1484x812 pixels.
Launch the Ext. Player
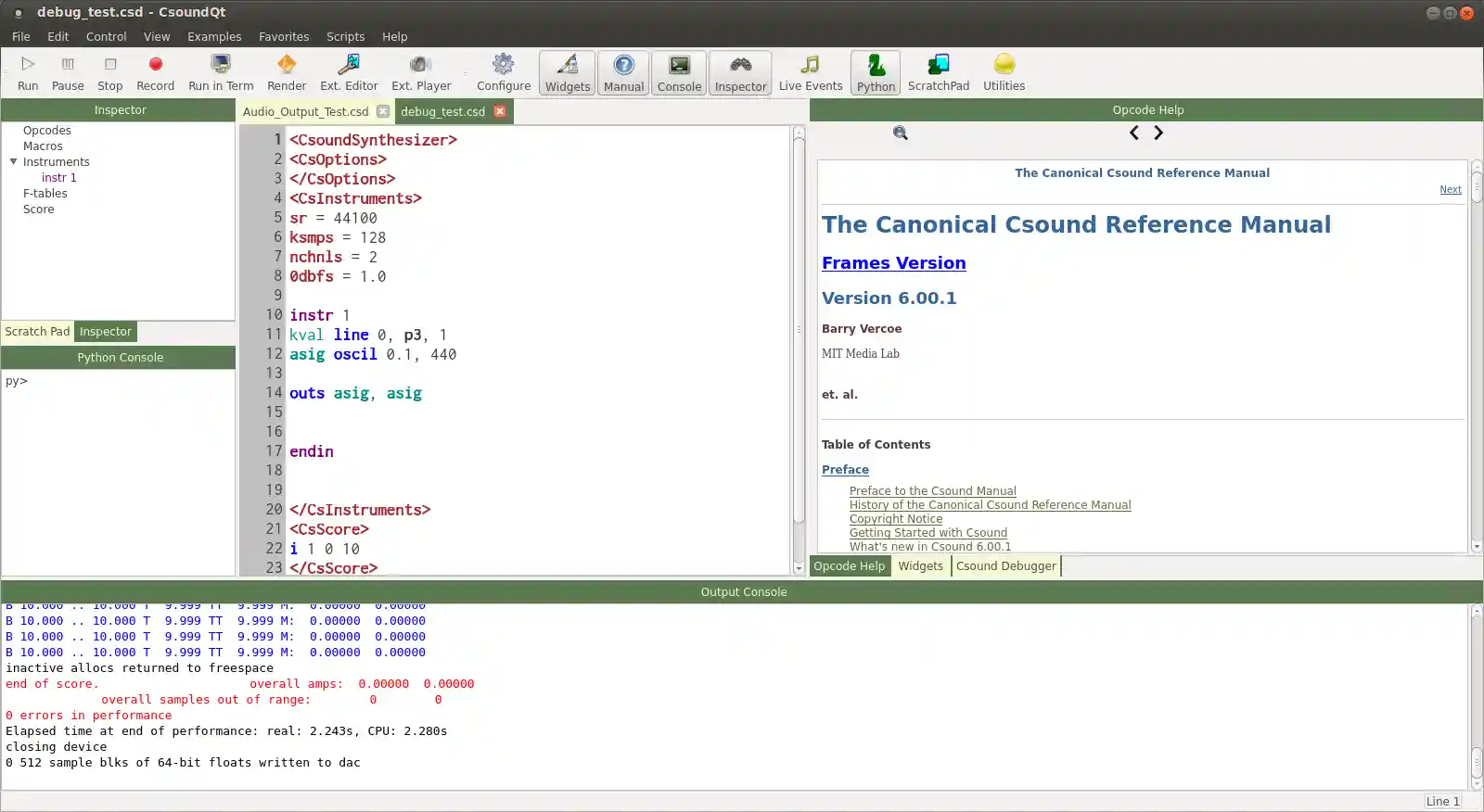[421, 73]
